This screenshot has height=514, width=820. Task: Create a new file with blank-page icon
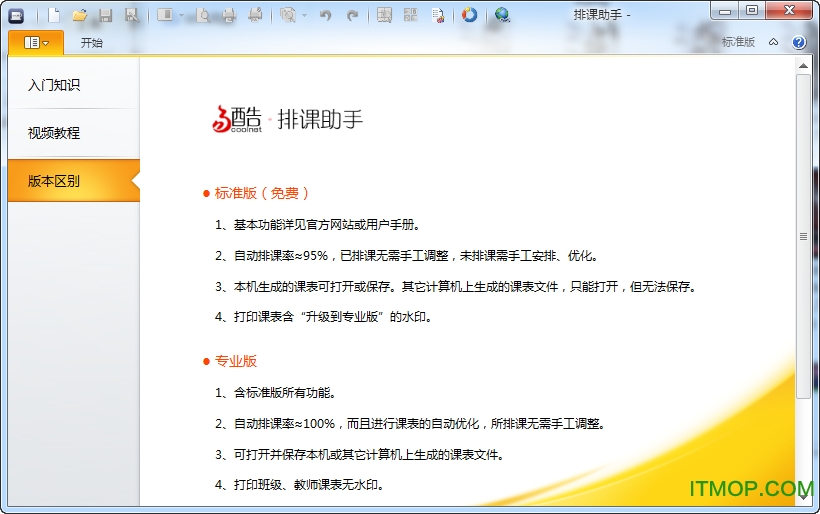54,15
